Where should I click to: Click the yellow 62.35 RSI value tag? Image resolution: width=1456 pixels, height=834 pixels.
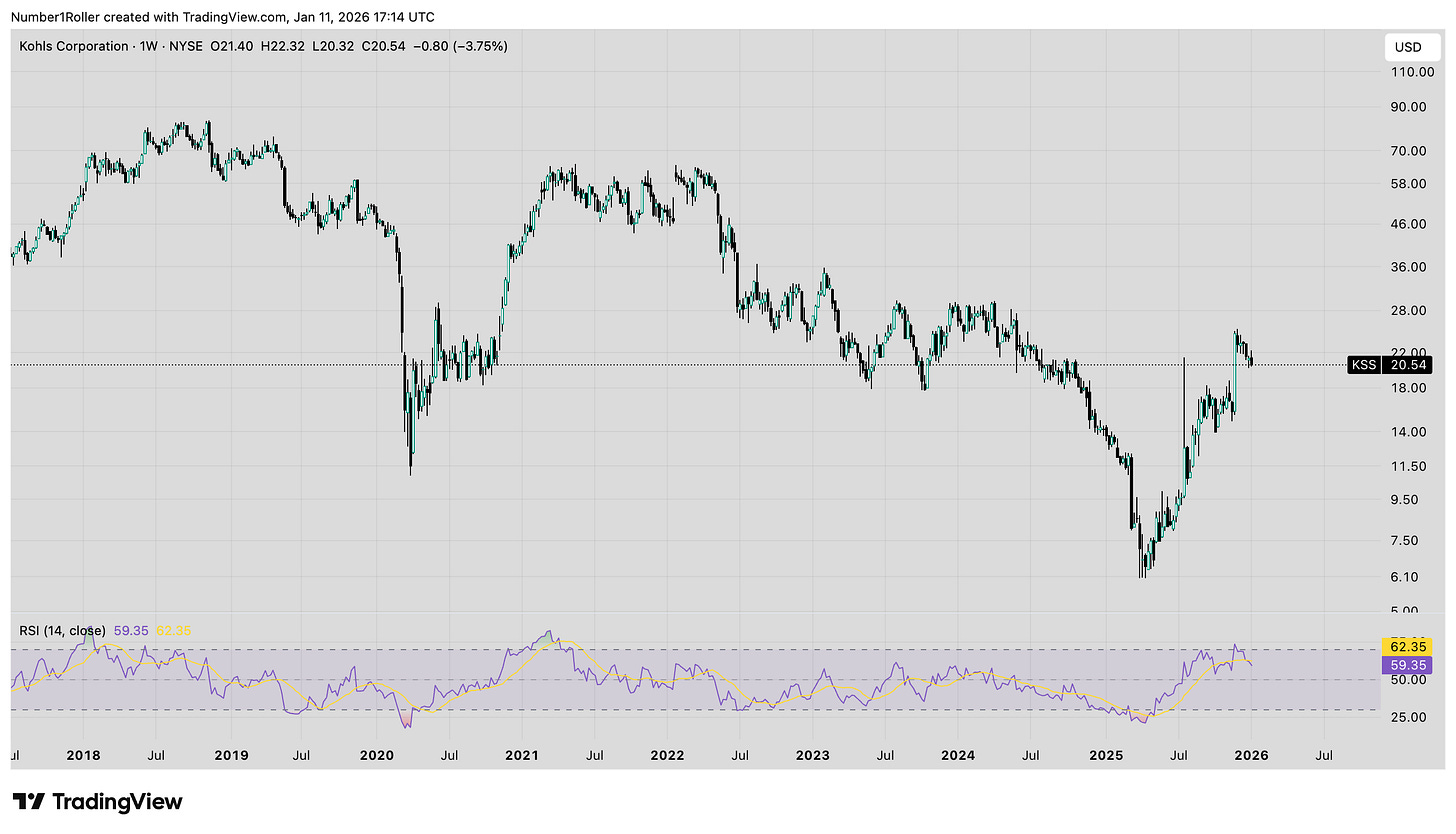(1406, 647)
